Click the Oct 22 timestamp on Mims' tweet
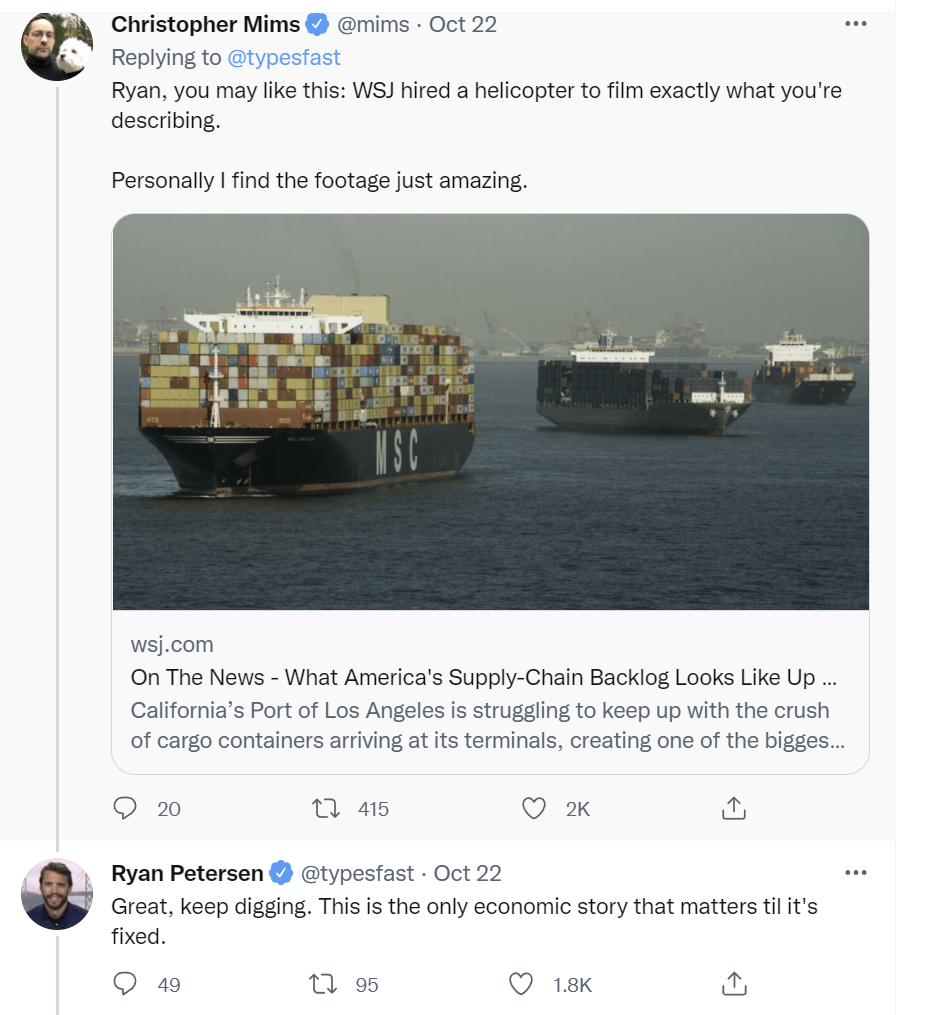The height and width of the screenshot is (1015, 926). [x=463, y=24]
